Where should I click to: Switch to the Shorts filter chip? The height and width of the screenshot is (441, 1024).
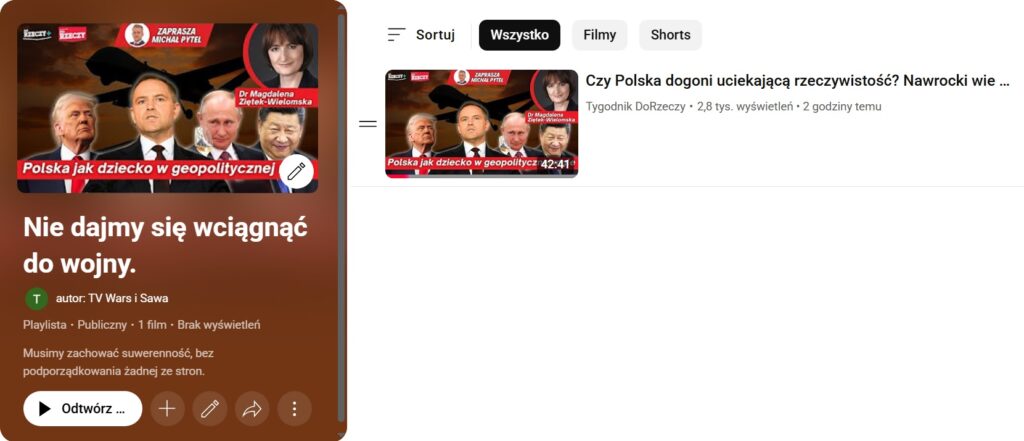click(x=670, y=35)
